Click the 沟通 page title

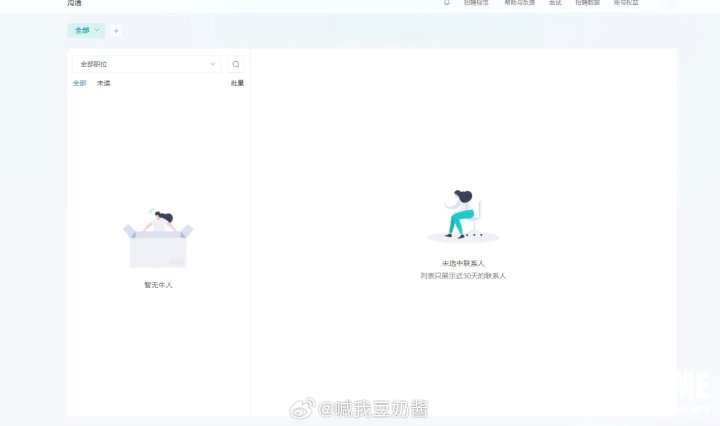click(75, 4)
